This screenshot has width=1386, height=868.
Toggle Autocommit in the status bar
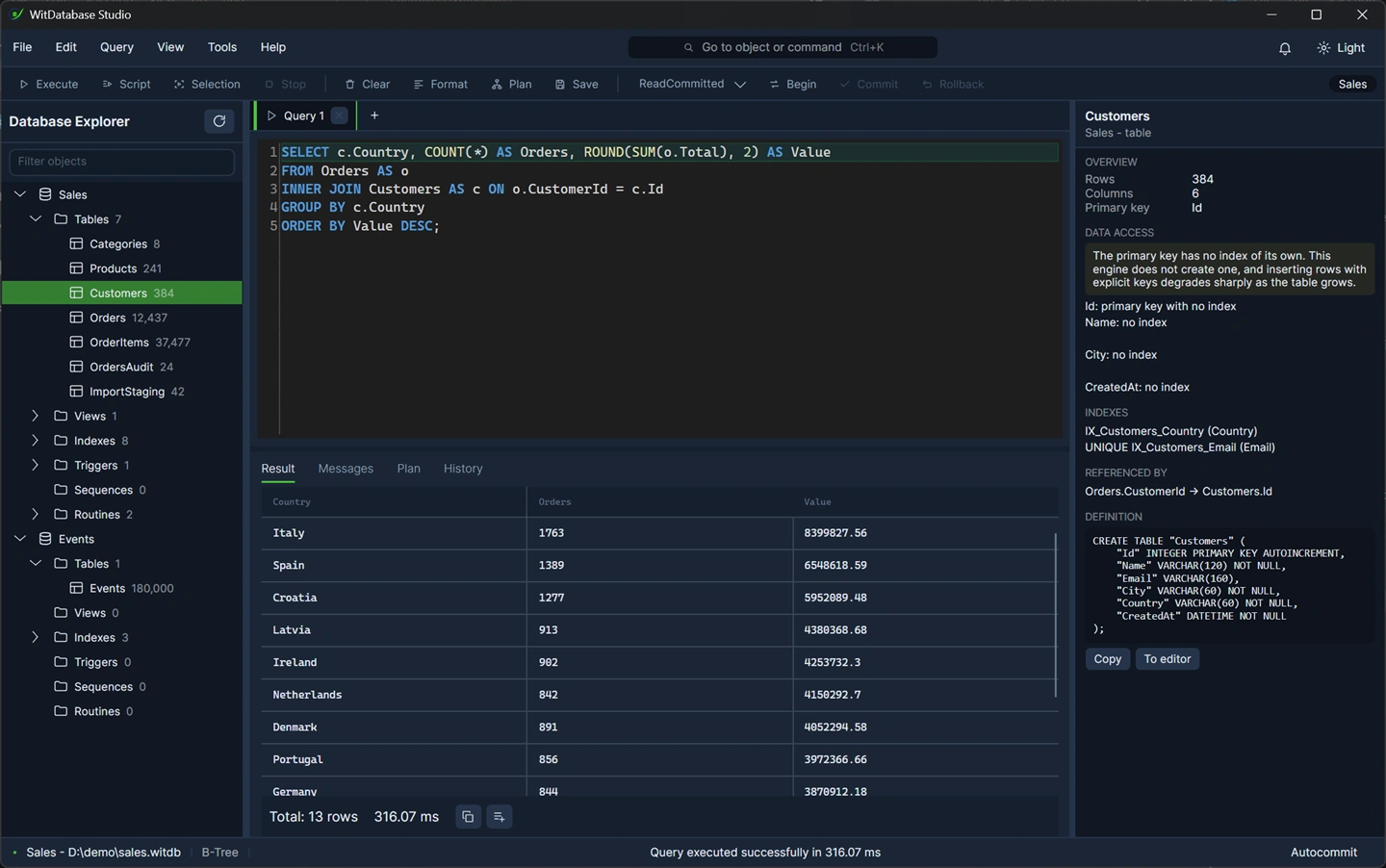click(x=1323, y=852)
